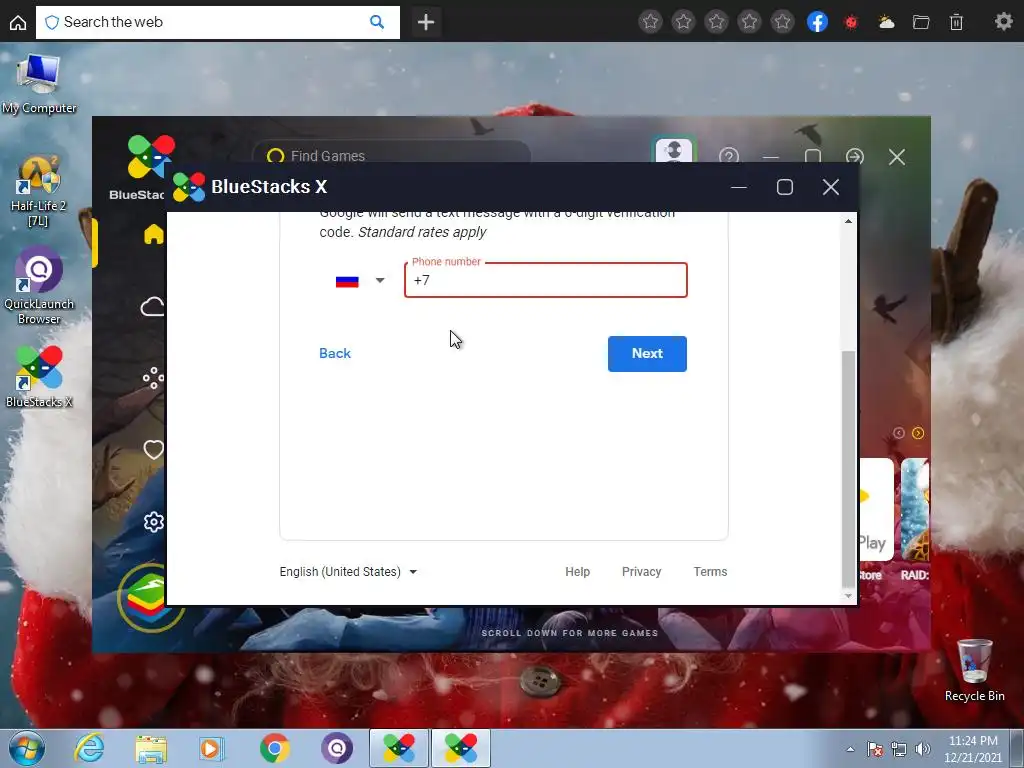Maximize the BlueStacks X dialog window
The image size is (1024, 768).
pyautogui.click(x=784, y=187)
